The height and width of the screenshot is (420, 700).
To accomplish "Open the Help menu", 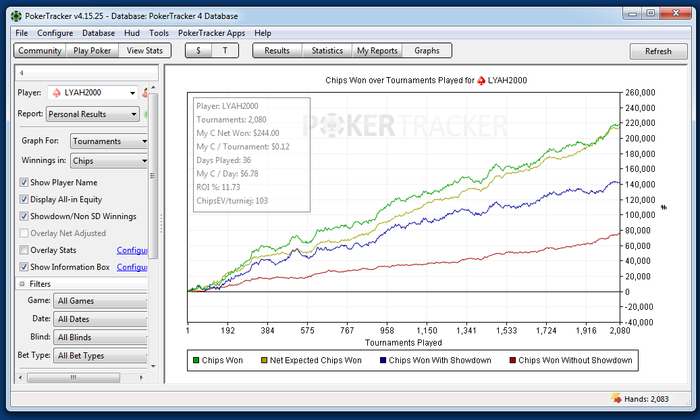I will [263, 33].
